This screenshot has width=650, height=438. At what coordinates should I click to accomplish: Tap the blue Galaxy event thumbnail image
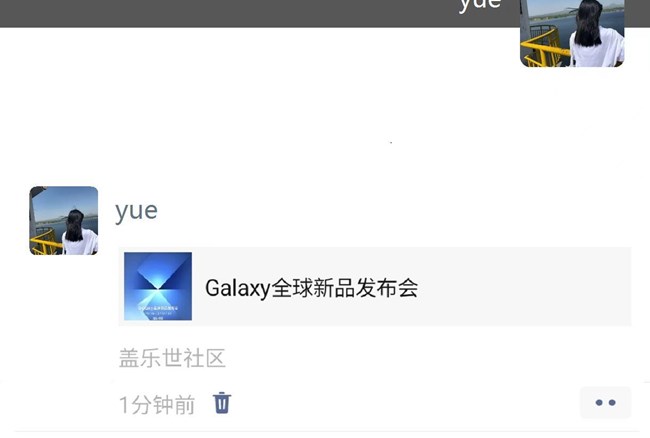click(158, 286)
